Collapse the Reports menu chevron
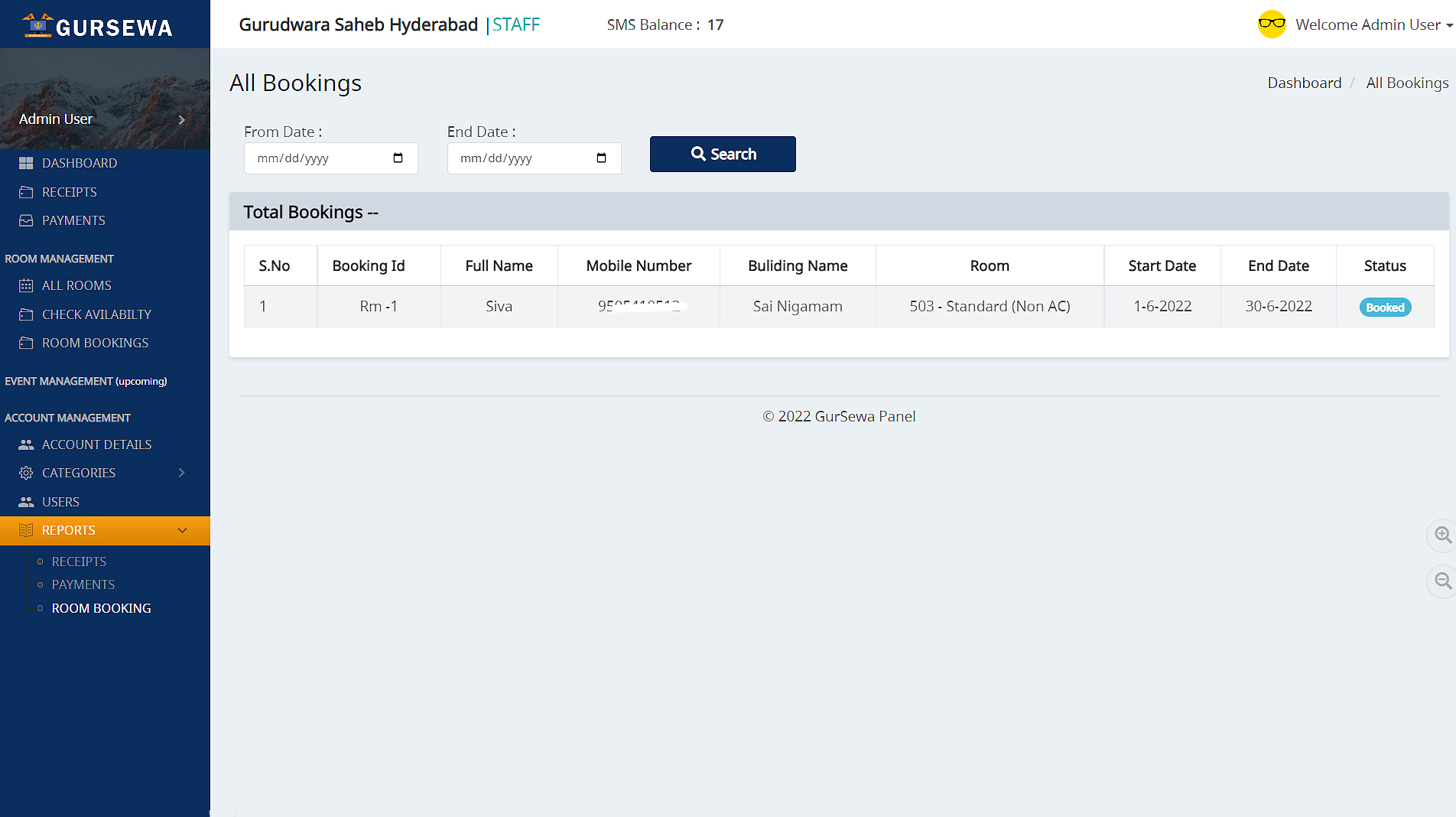1456x817 pixels. click(182, 530)
